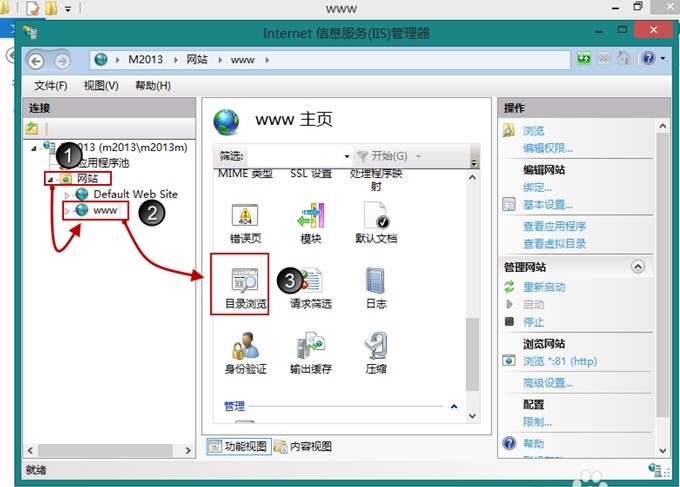Open the 错误页 (Error Pages) feature icon
The width and height of the screenshot is (680, 487).
click(245, 223)
